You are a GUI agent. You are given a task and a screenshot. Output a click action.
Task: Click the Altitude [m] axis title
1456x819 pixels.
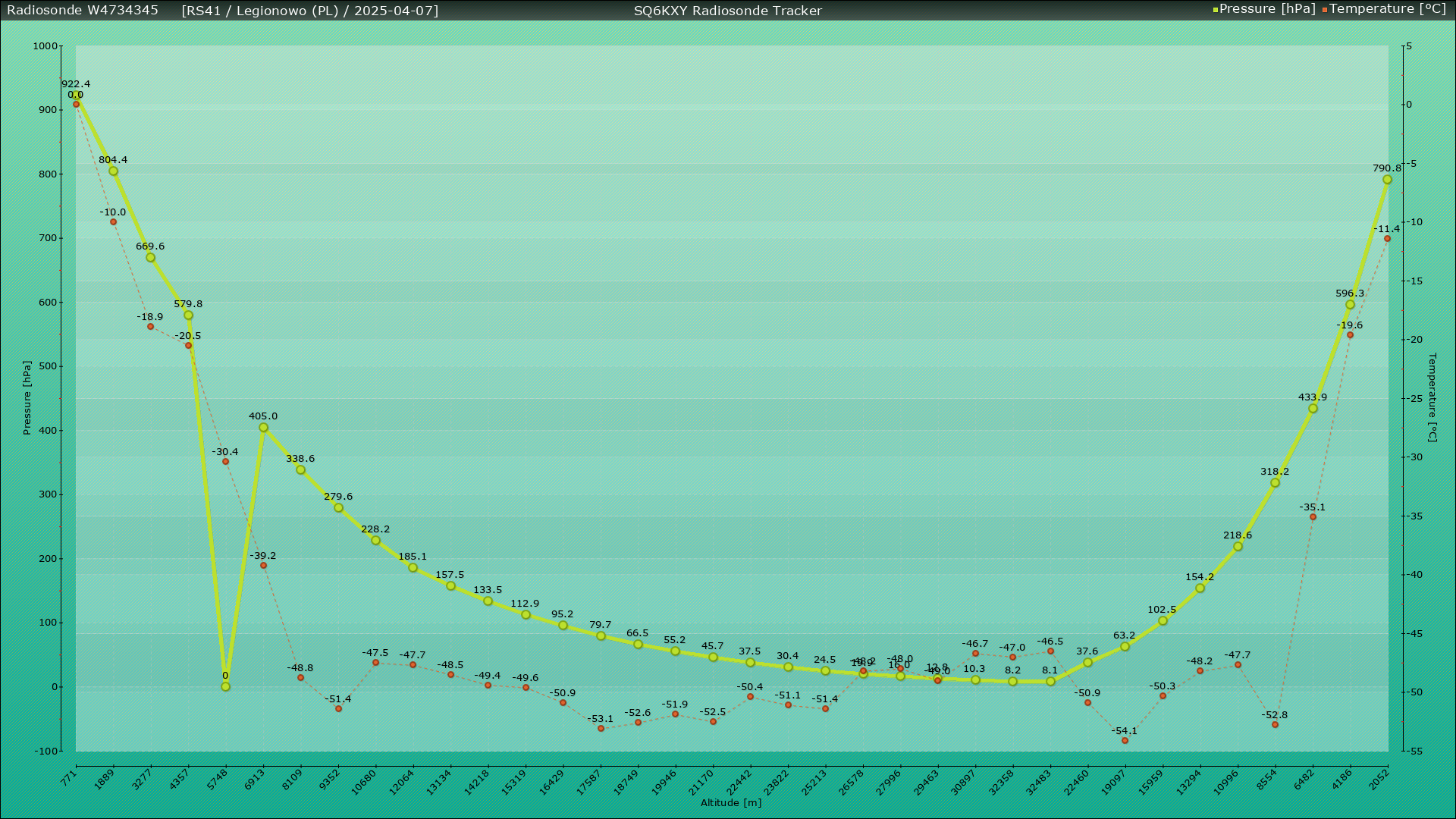(x=730, y=802)
